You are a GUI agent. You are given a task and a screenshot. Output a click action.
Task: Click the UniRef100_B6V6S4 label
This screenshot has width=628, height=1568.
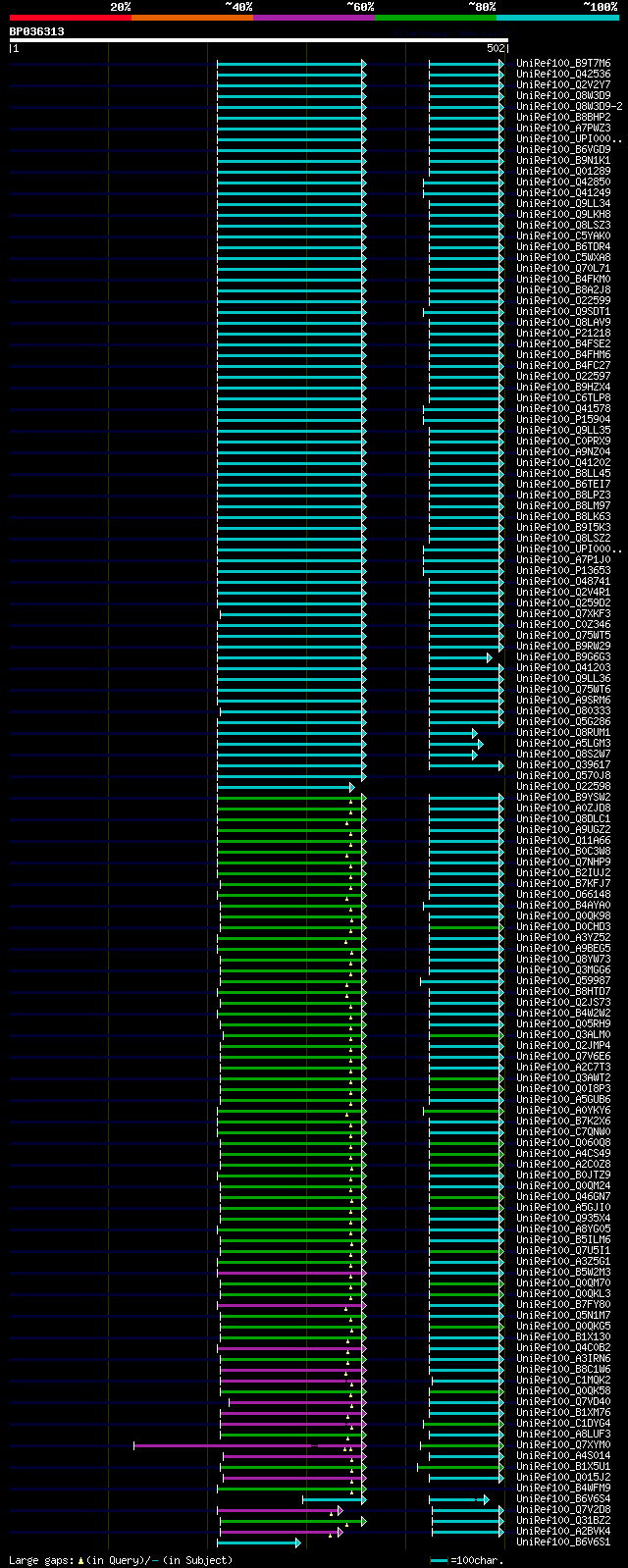click(563, 1498)
